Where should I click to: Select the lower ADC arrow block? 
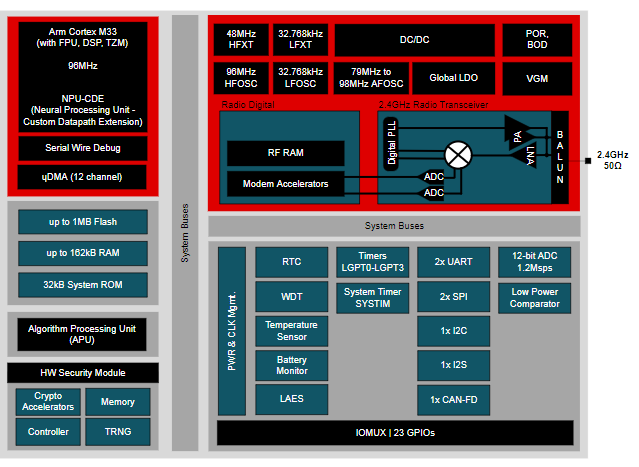(431, 193)
